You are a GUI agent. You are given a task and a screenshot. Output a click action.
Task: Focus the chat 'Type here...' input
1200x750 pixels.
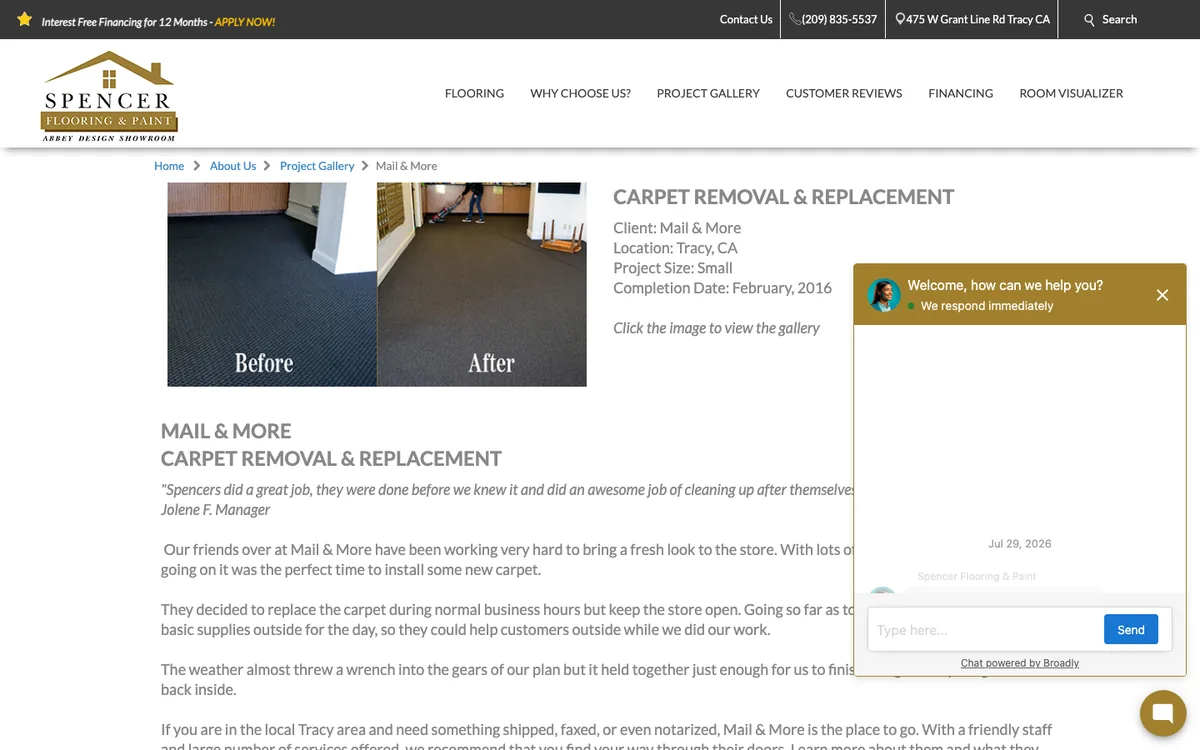pyautogui.click(x=984, y=630)
